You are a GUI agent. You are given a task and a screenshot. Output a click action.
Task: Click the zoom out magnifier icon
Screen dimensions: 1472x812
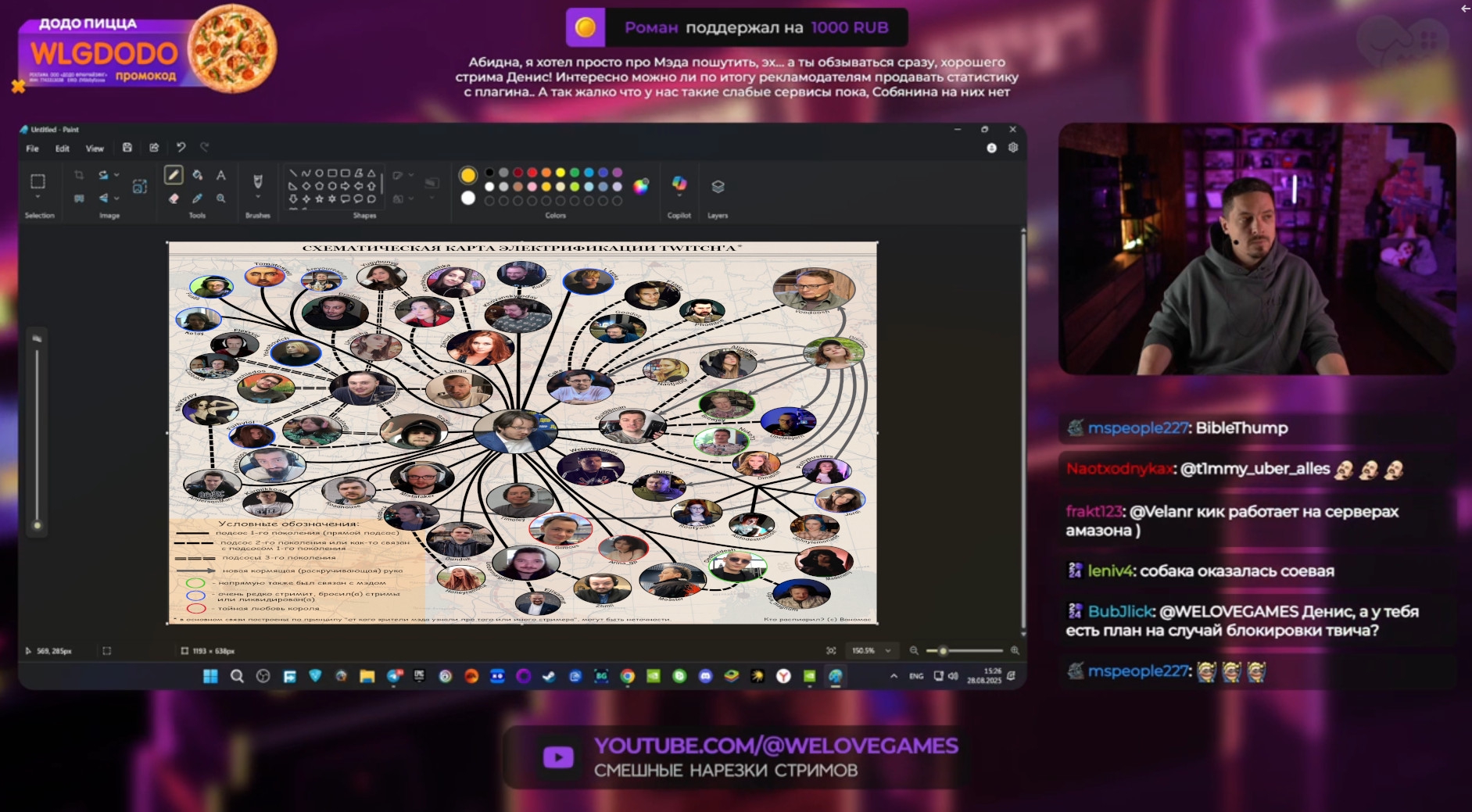pos(914,650)
